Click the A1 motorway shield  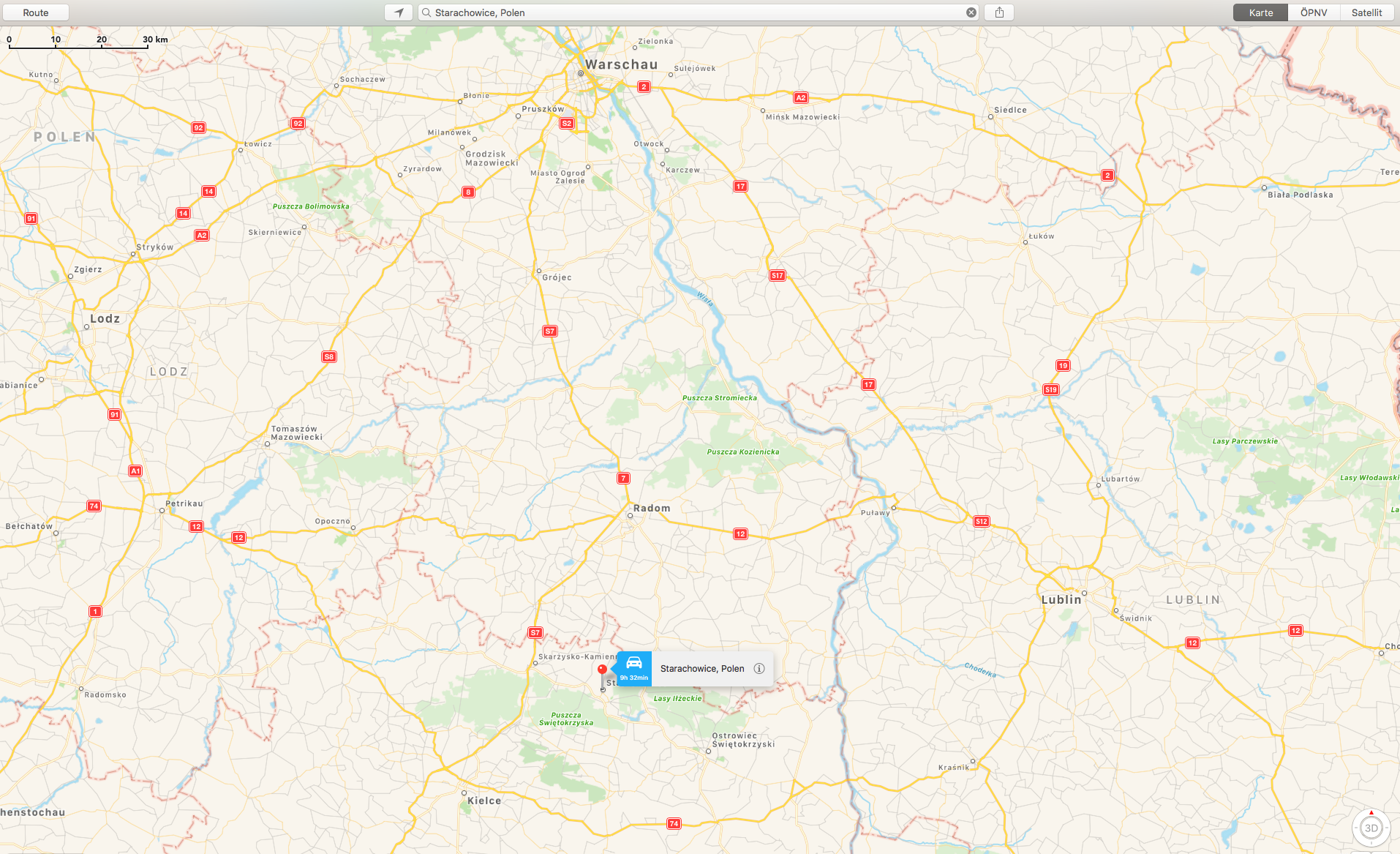tap(135, 471)
